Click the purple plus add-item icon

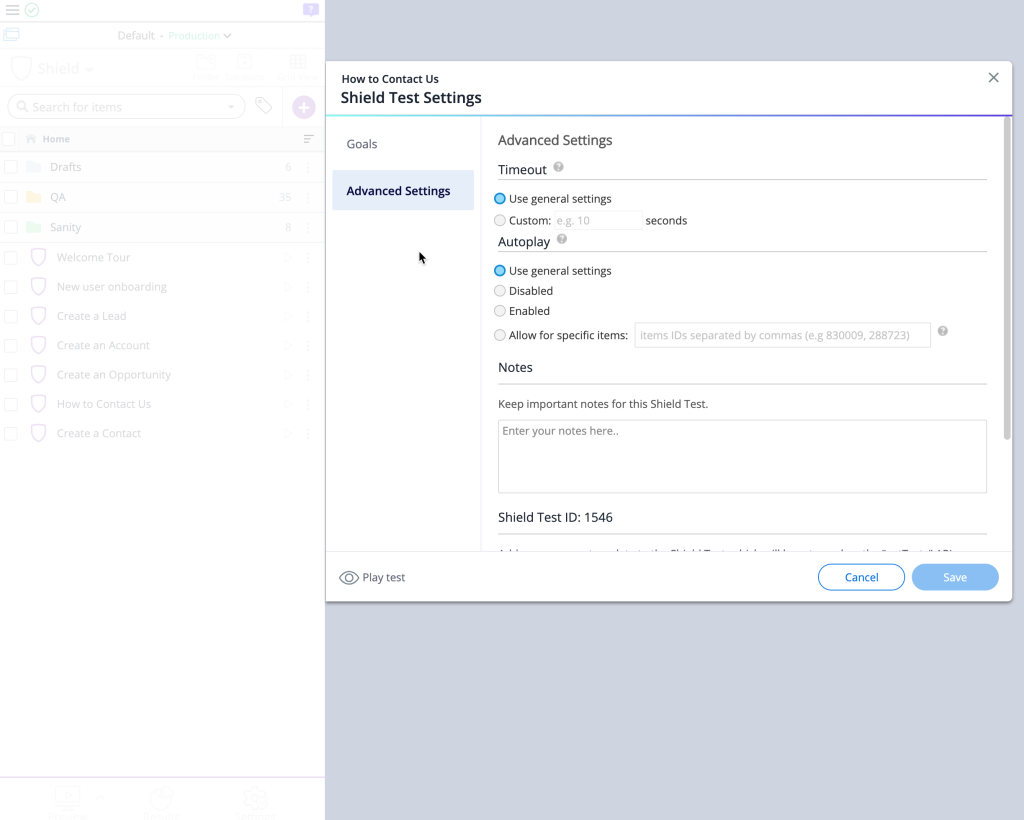pos(304,107)
